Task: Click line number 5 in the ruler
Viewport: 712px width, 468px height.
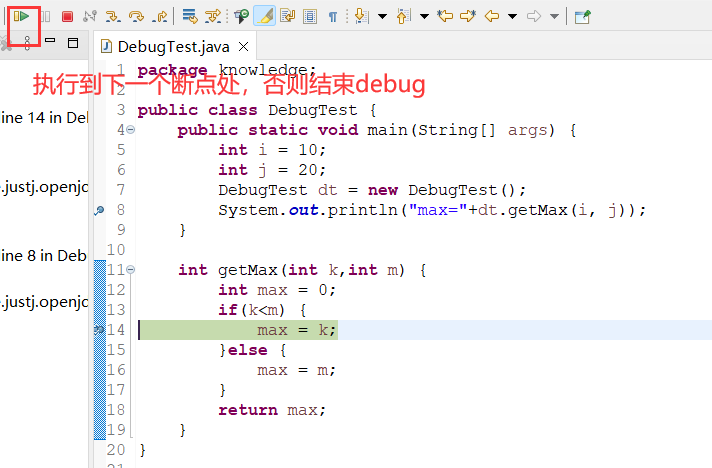Action: tap(121, 150)
